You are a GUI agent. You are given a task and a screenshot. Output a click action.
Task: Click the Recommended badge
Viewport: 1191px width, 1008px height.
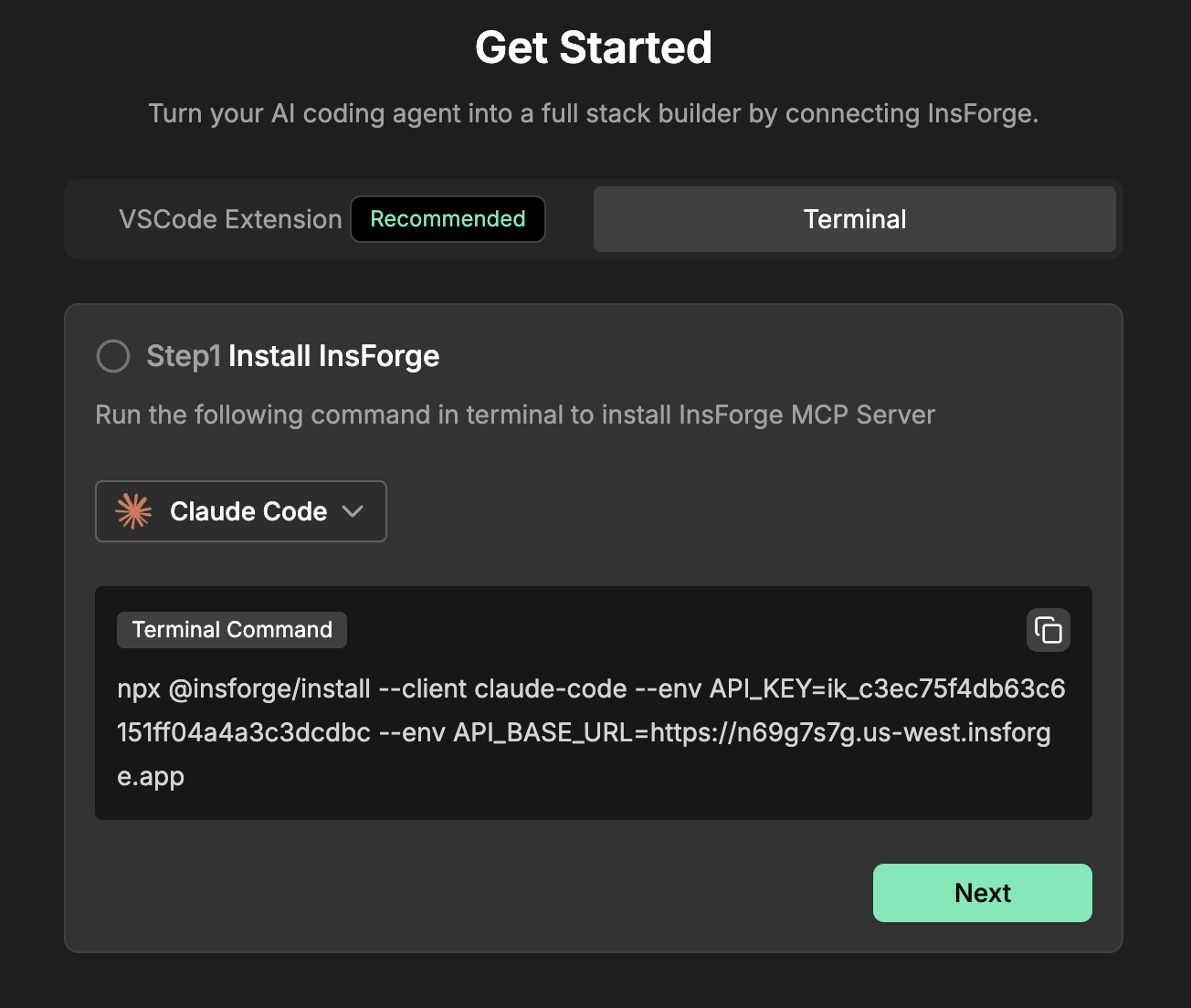pyautogui.click(x=448, y=219)
